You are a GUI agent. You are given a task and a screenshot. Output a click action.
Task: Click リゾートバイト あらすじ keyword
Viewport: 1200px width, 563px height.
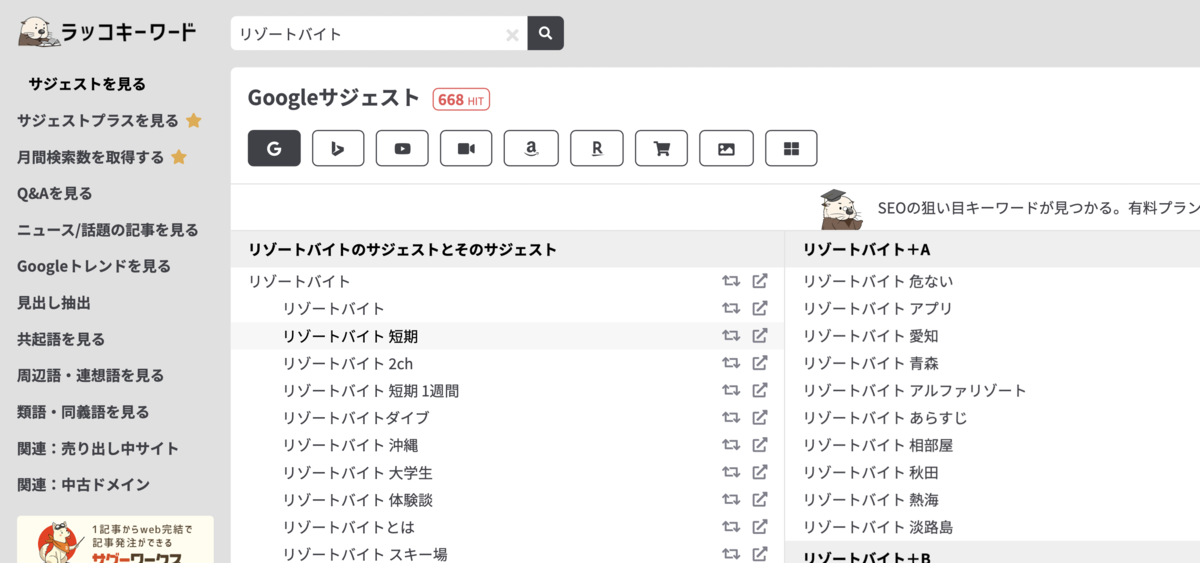885,418
